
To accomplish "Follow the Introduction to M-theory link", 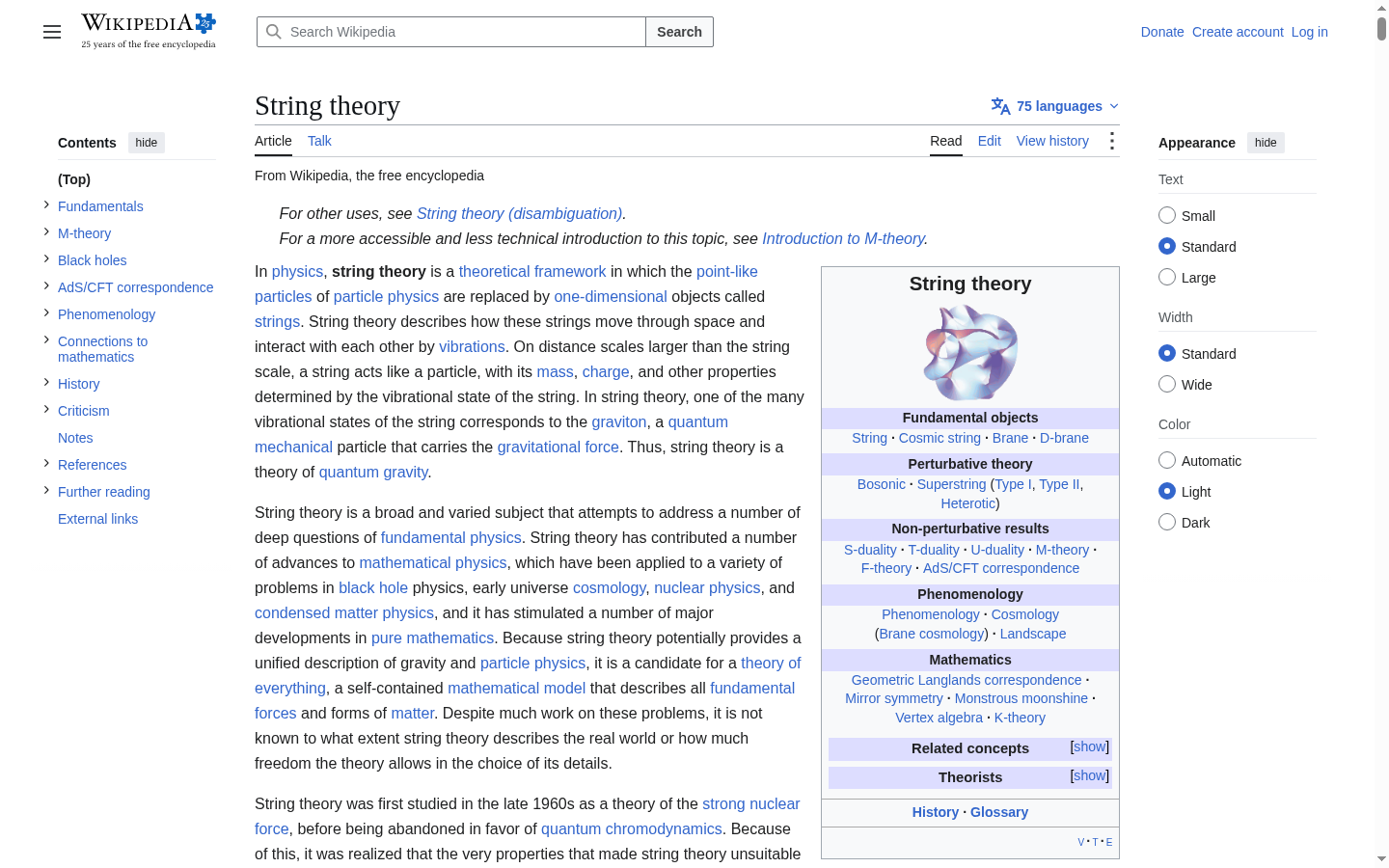I will pyautogui.click(x=843, y=238).
